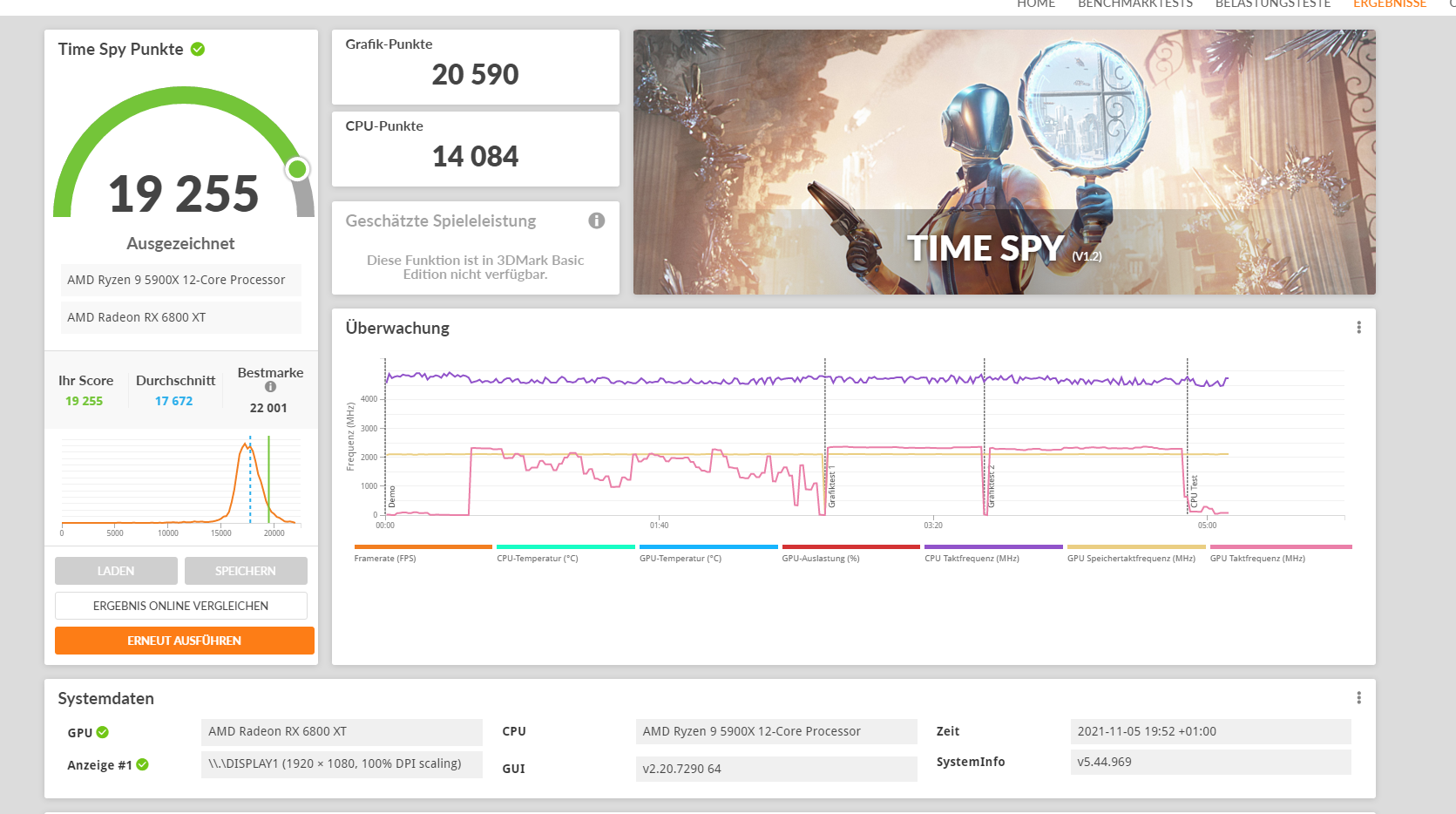Click the Systemdaten panel heading
The width and height of the screenshot is (1456, 814).
[106, 698]
